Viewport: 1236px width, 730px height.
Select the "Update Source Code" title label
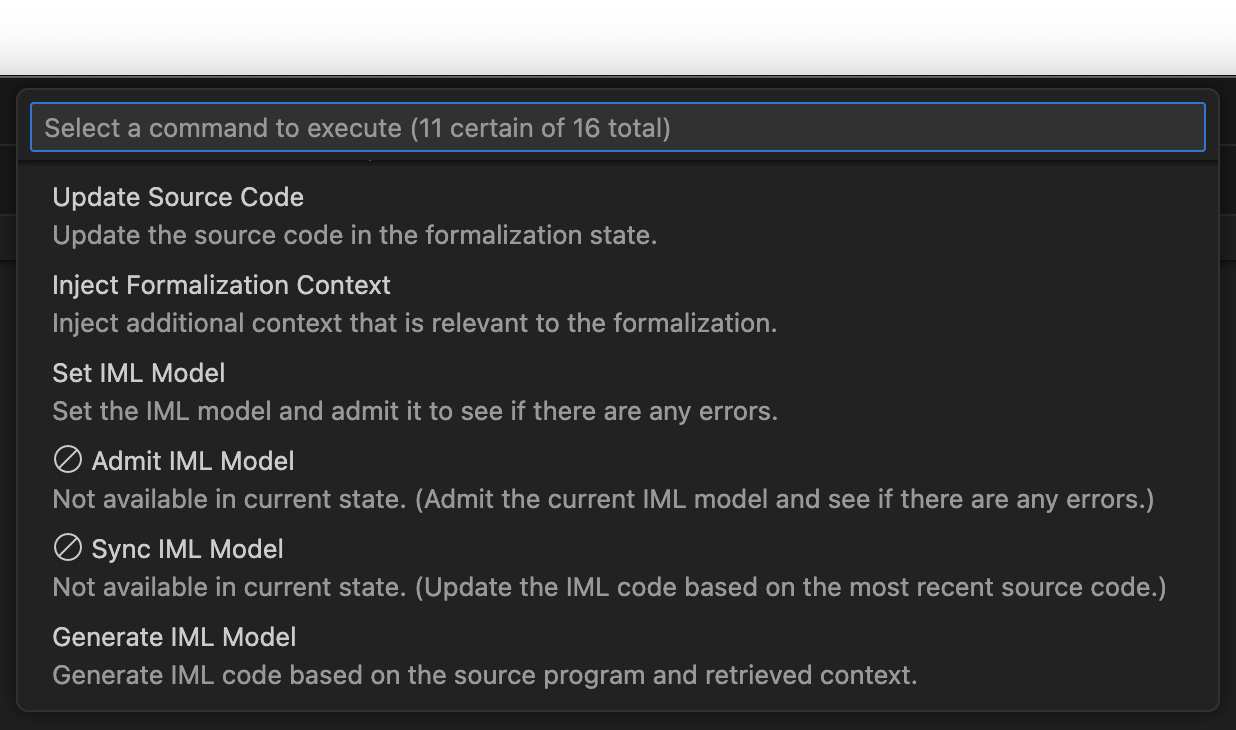point(178,197)
